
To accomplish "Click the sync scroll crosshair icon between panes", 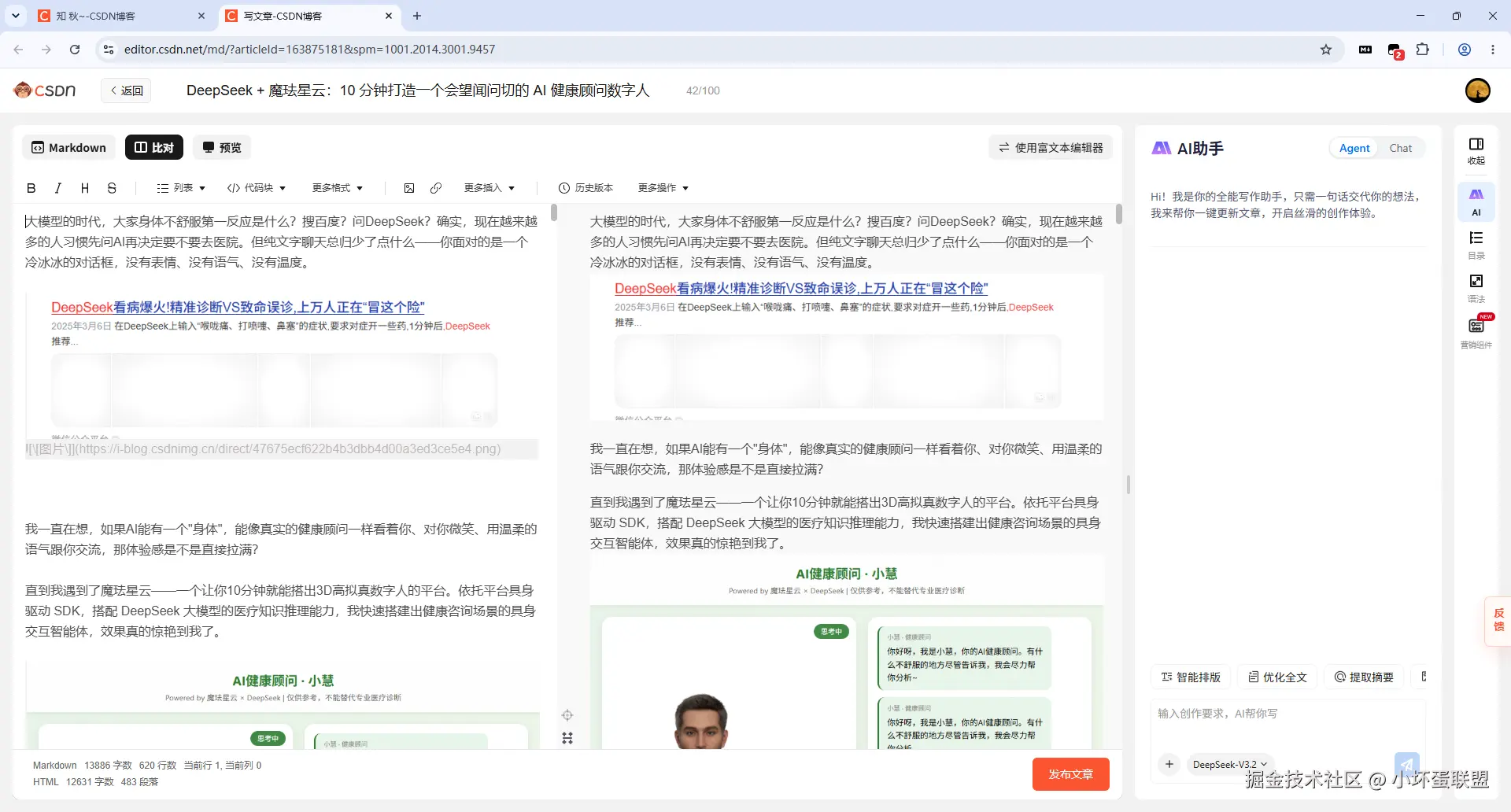I will pos(567,715).
